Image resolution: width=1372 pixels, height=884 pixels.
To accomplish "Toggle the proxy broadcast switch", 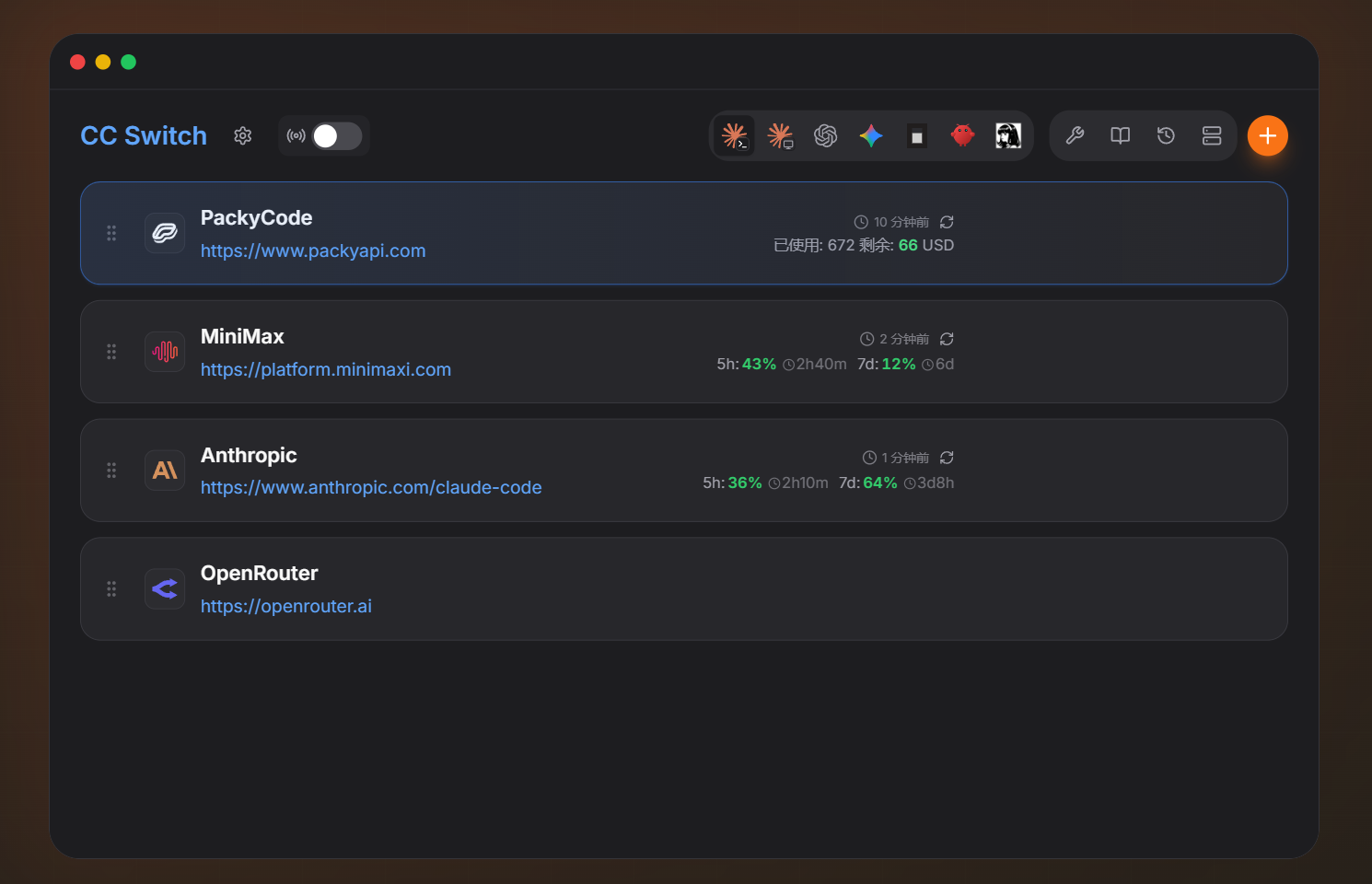I will (x=336, y=136).
